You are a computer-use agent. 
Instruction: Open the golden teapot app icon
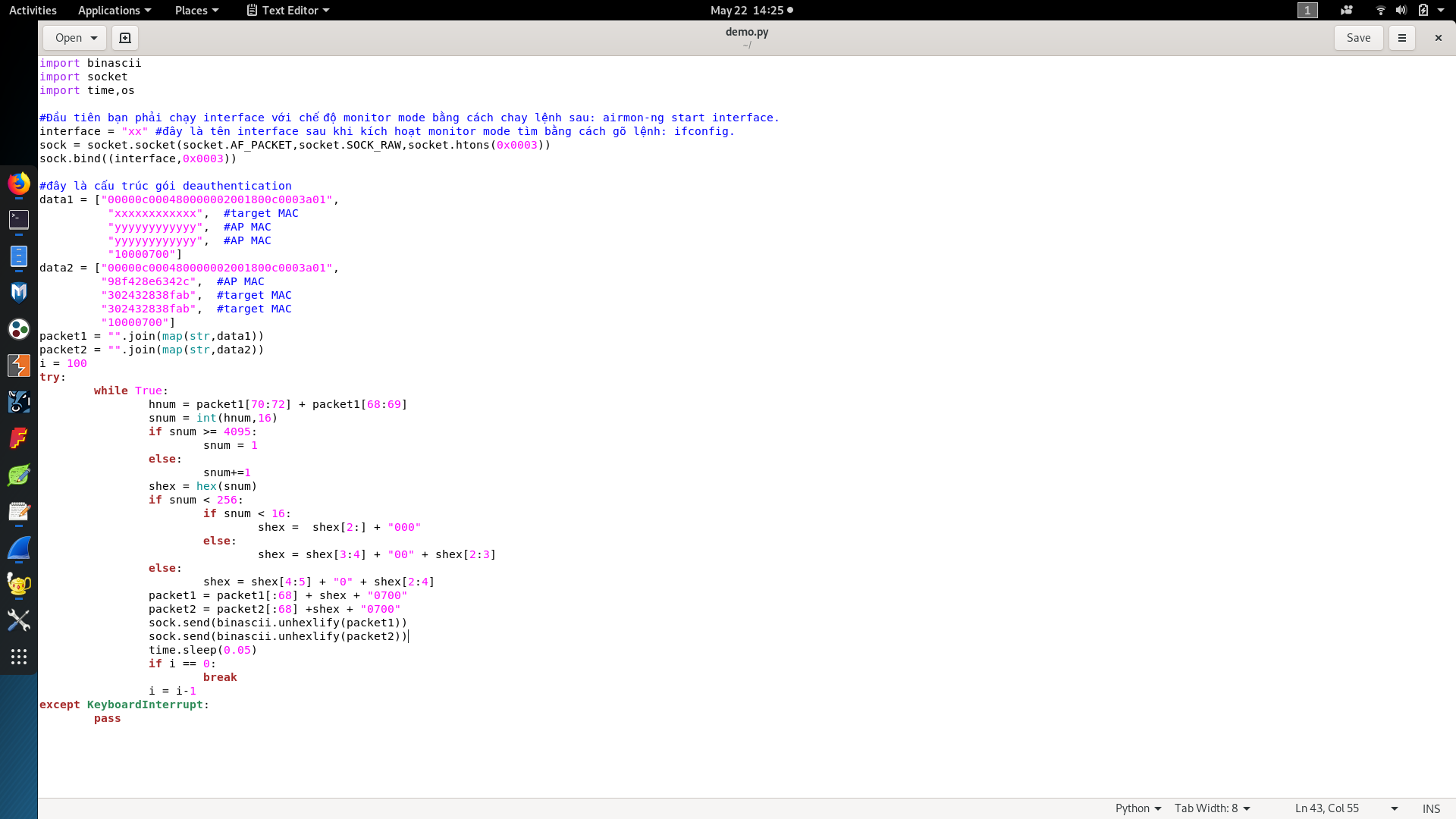(19, 584)
